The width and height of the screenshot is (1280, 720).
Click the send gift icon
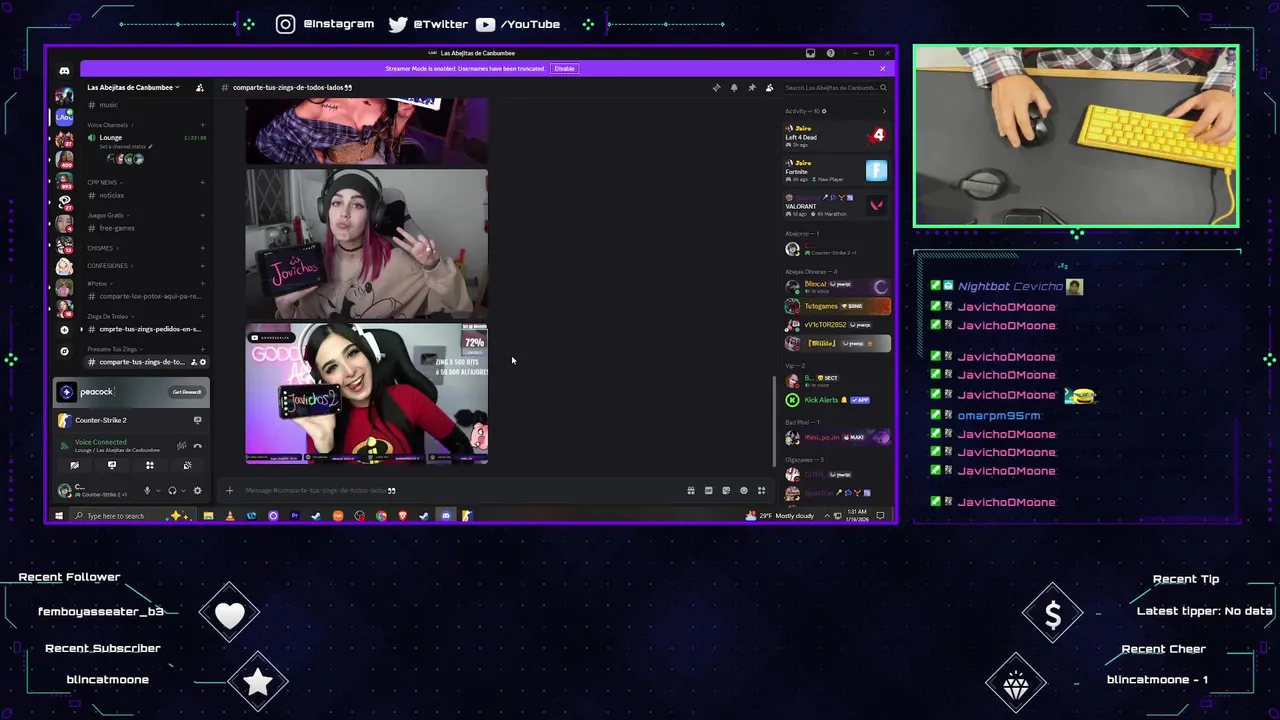click(x=691, y=491)
